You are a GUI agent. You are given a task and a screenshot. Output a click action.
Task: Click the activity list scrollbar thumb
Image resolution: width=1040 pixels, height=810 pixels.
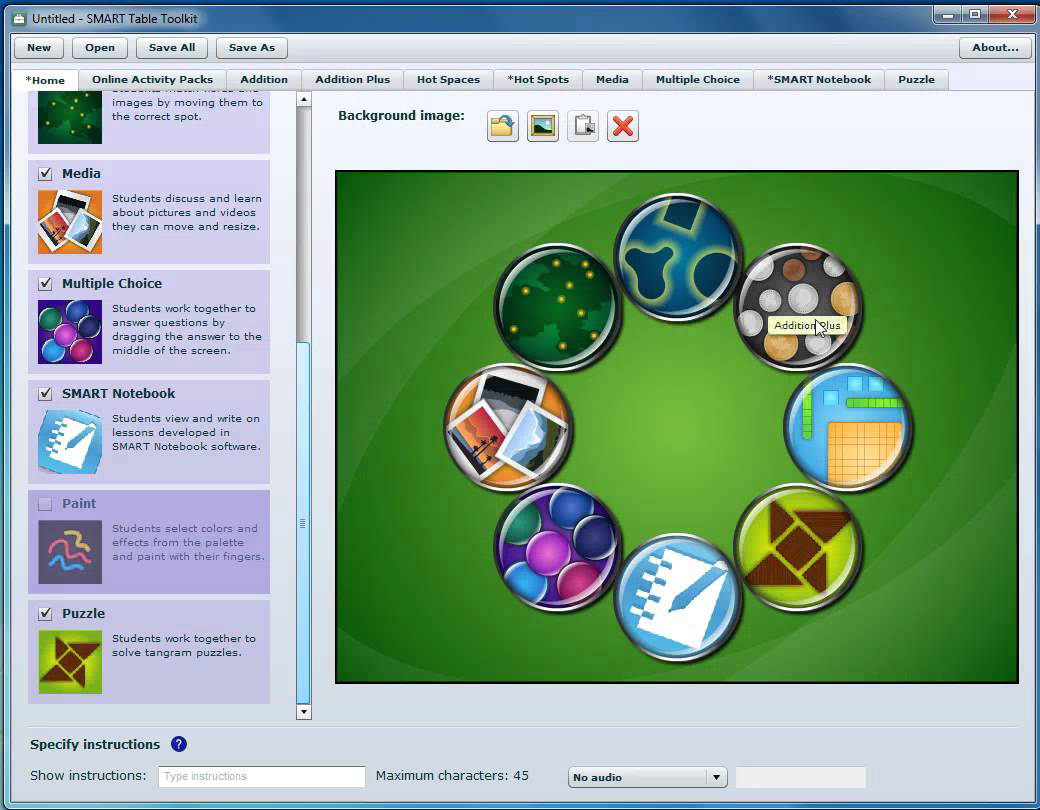point(303,523)
